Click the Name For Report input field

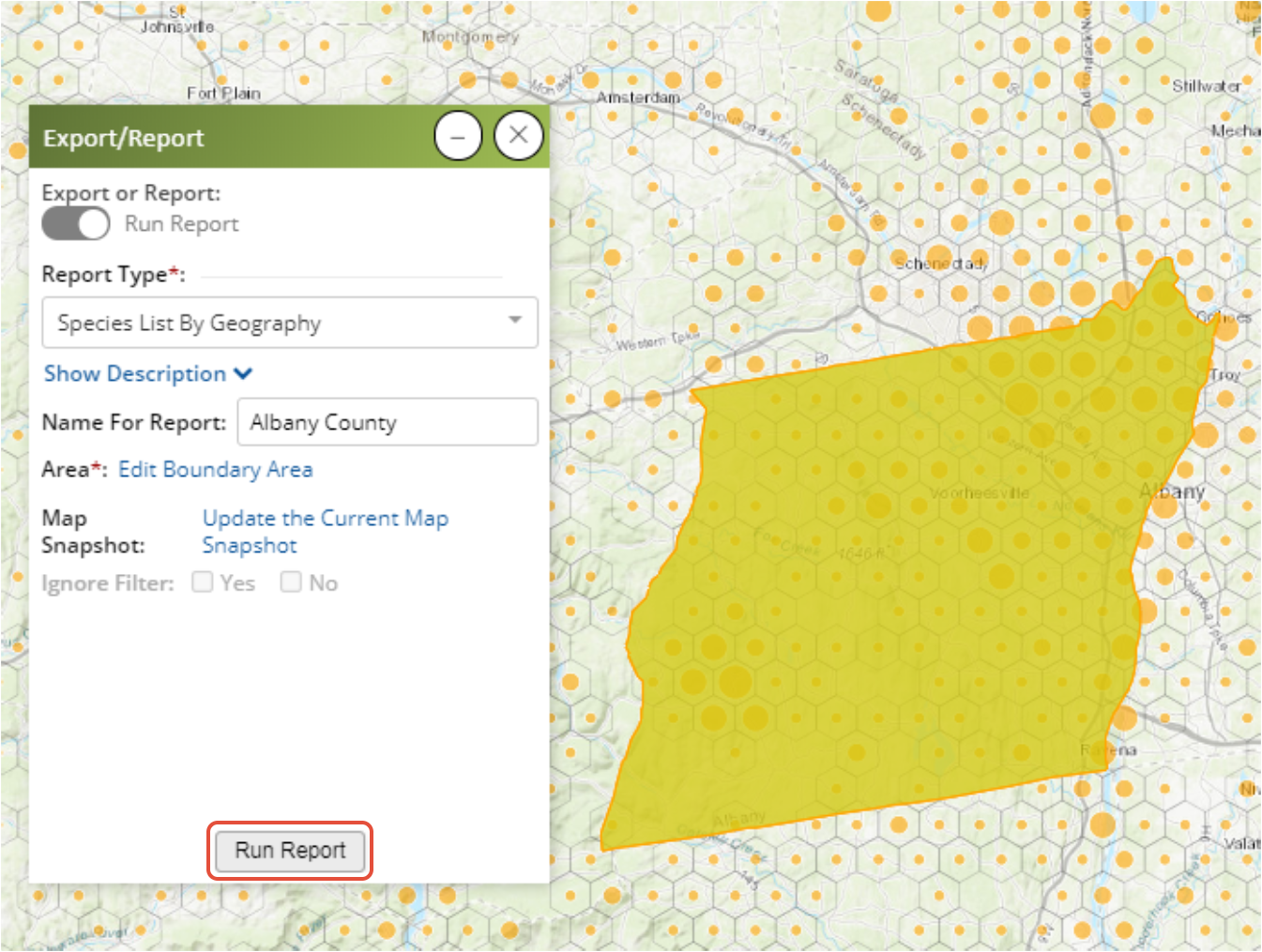pos(388,422)
